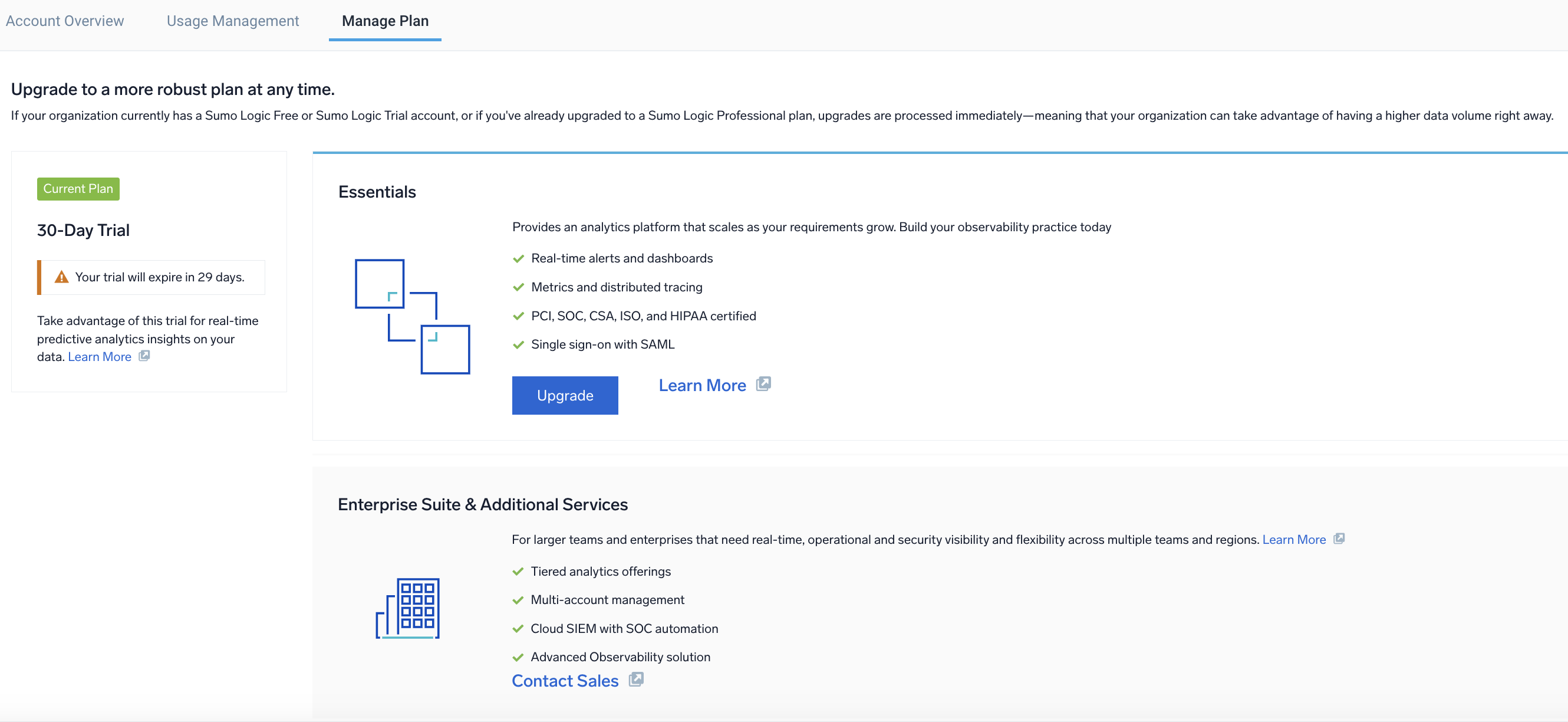The image size is (1568, 722).
Task: Click the checkmark next to Real-time alerts and dashboards
Action: click(518, 259)
